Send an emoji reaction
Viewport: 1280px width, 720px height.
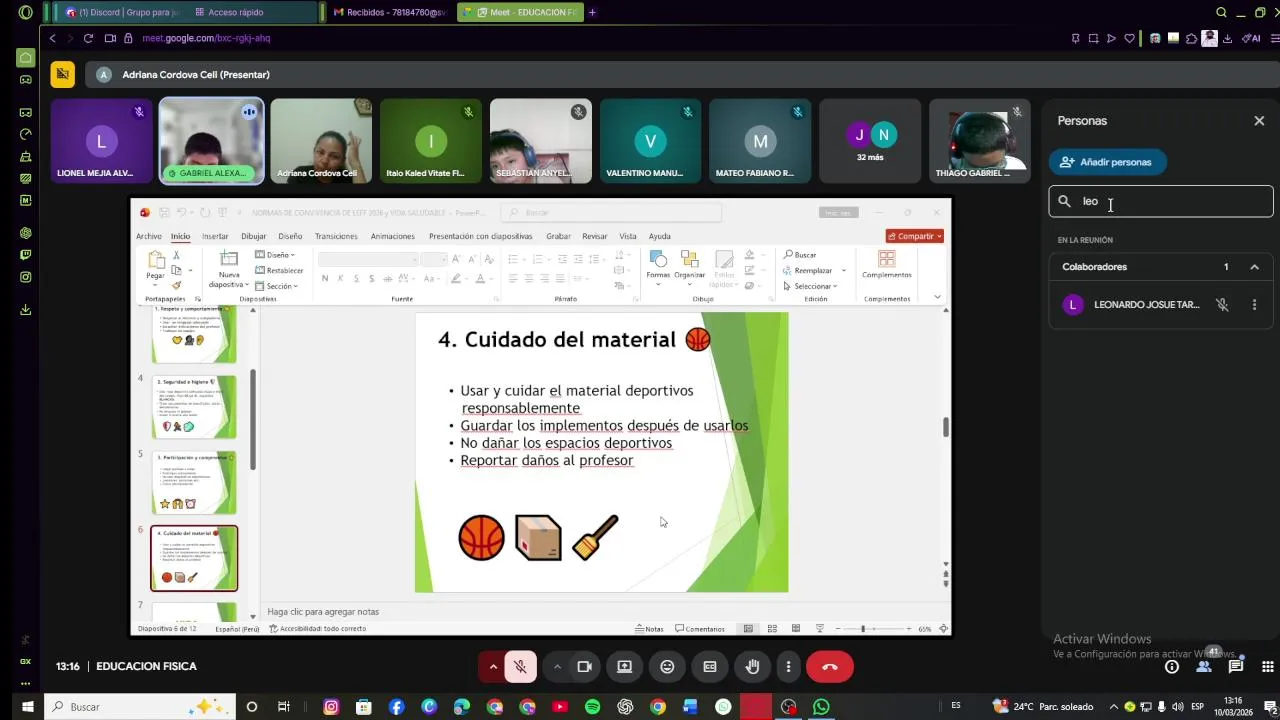point(667,667)
